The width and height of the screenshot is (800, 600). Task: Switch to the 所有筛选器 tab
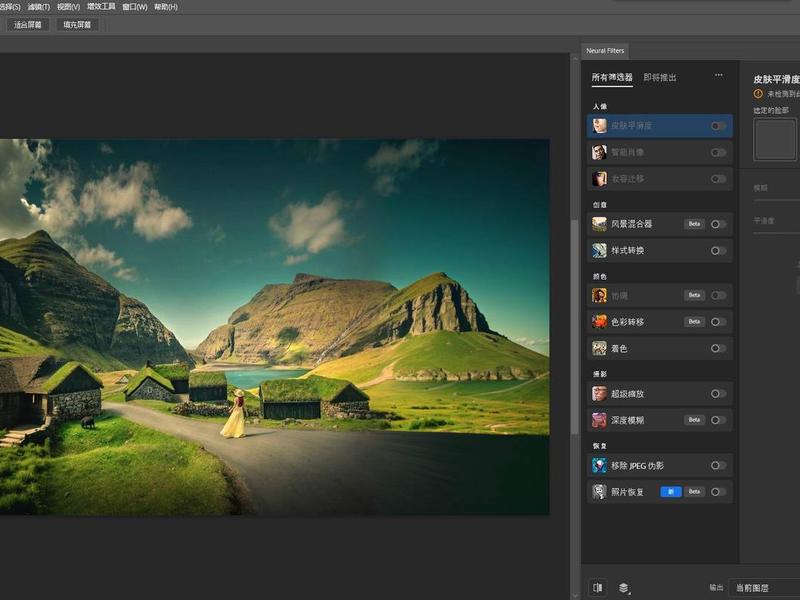(612, 78)
